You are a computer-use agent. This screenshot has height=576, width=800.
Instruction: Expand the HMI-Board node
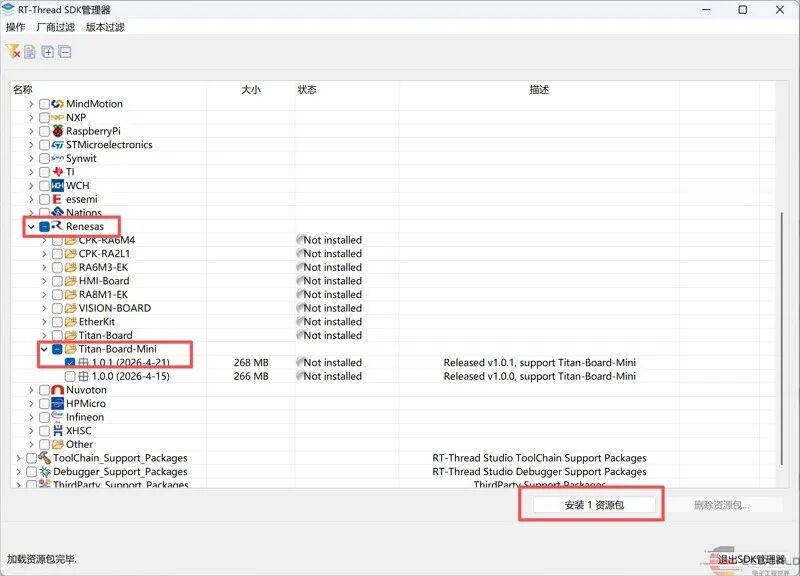44,281
